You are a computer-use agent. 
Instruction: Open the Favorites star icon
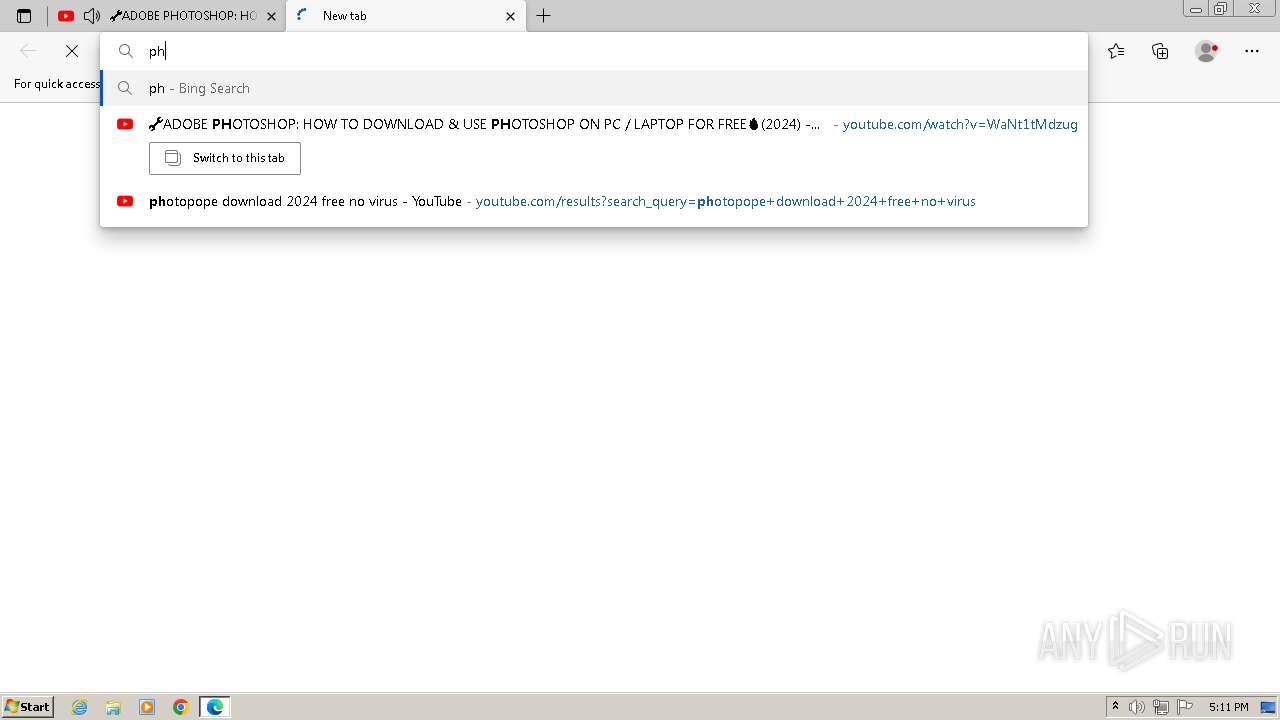[x=1116, y=51]
